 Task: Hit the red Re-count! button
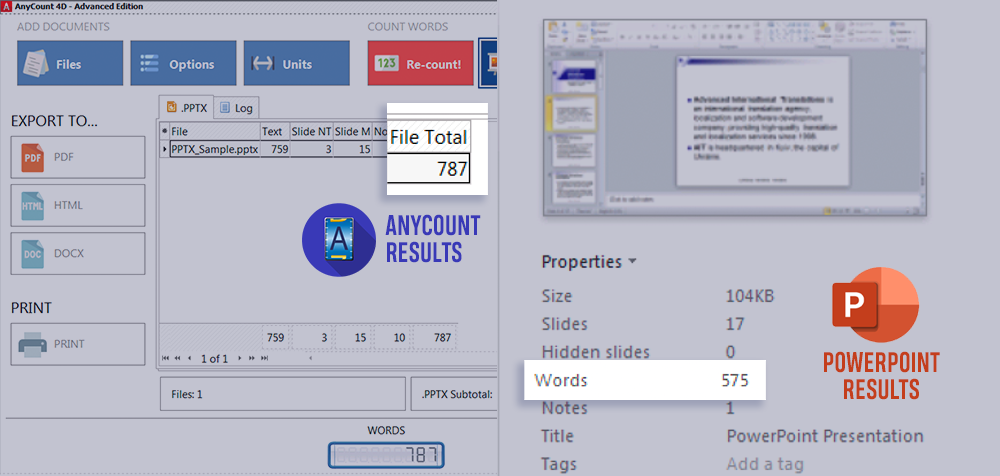[421, 63]
